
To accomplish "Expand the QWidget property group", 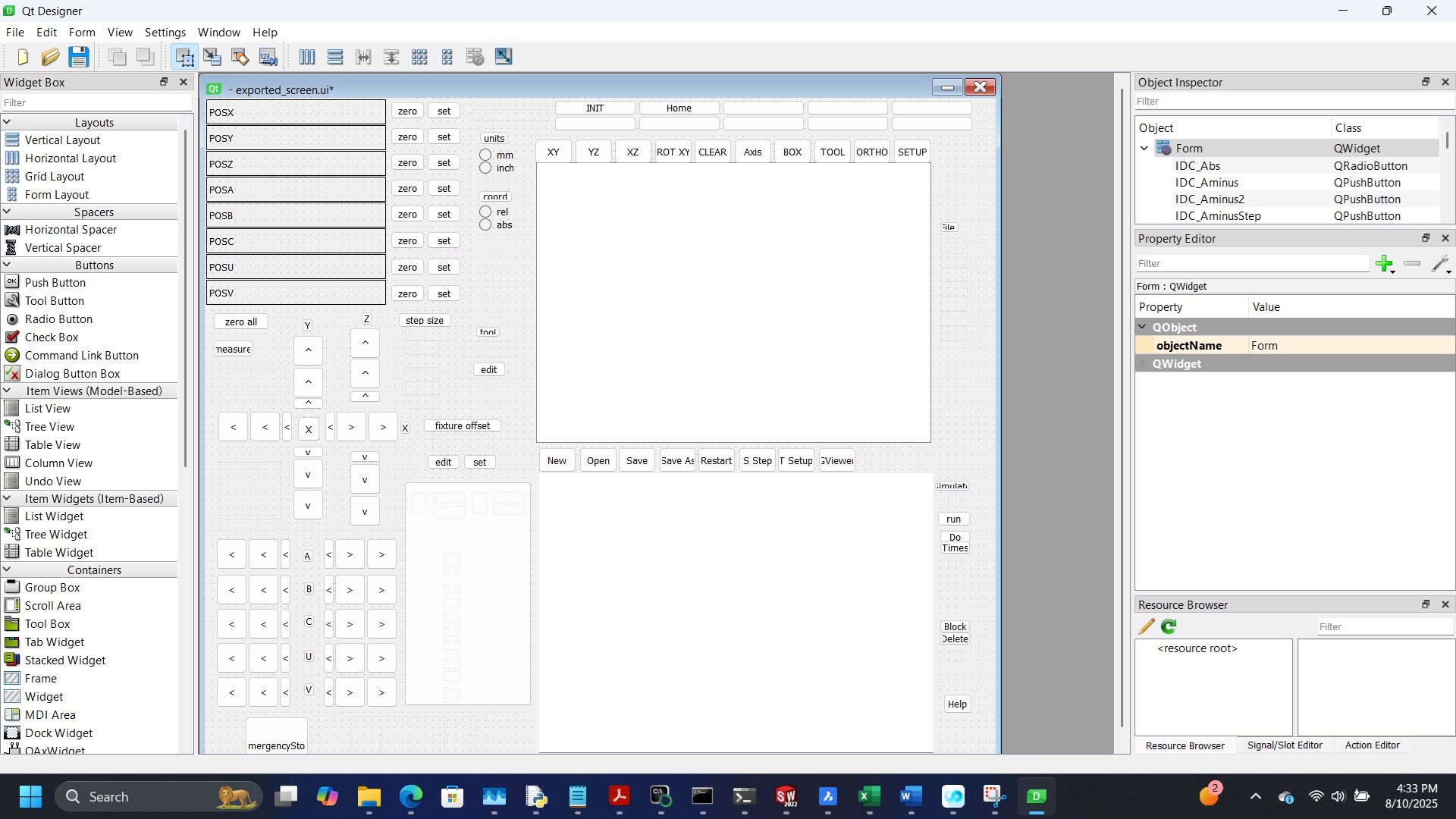I will [x=1143, y=364].
